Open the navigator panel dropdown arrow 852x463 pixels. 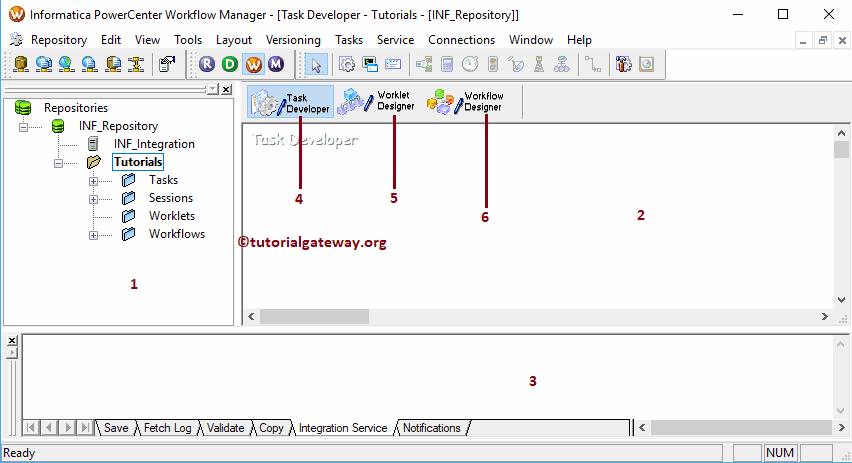[x=213, y=89]
